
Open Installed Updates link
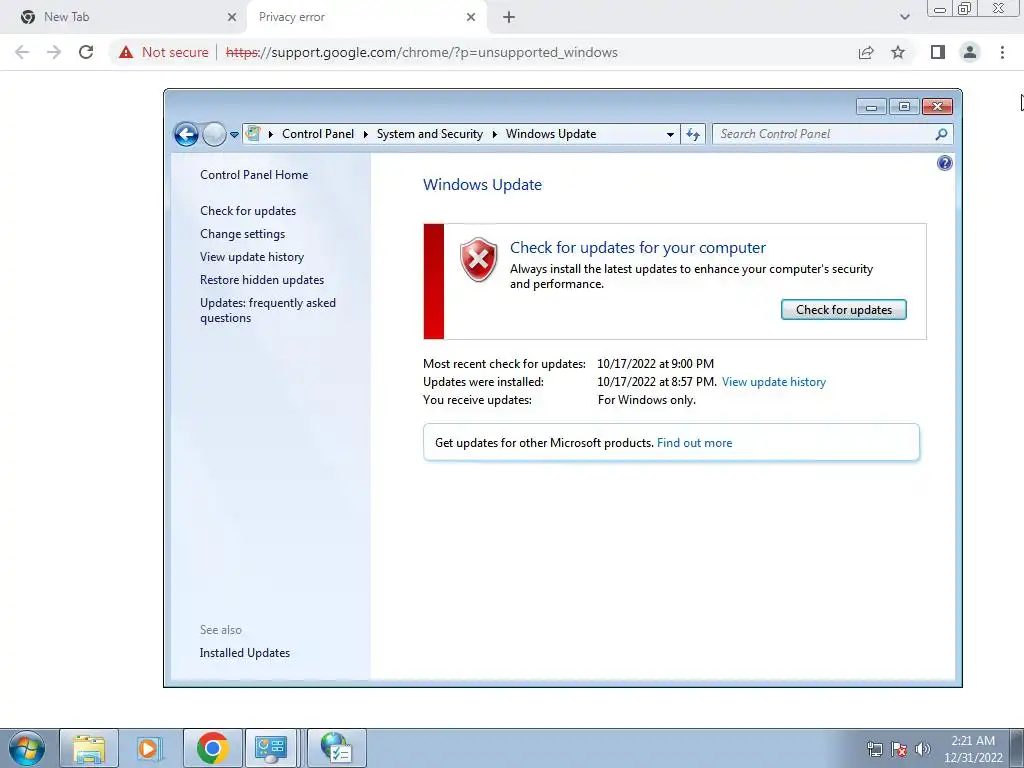pos(245,652)
